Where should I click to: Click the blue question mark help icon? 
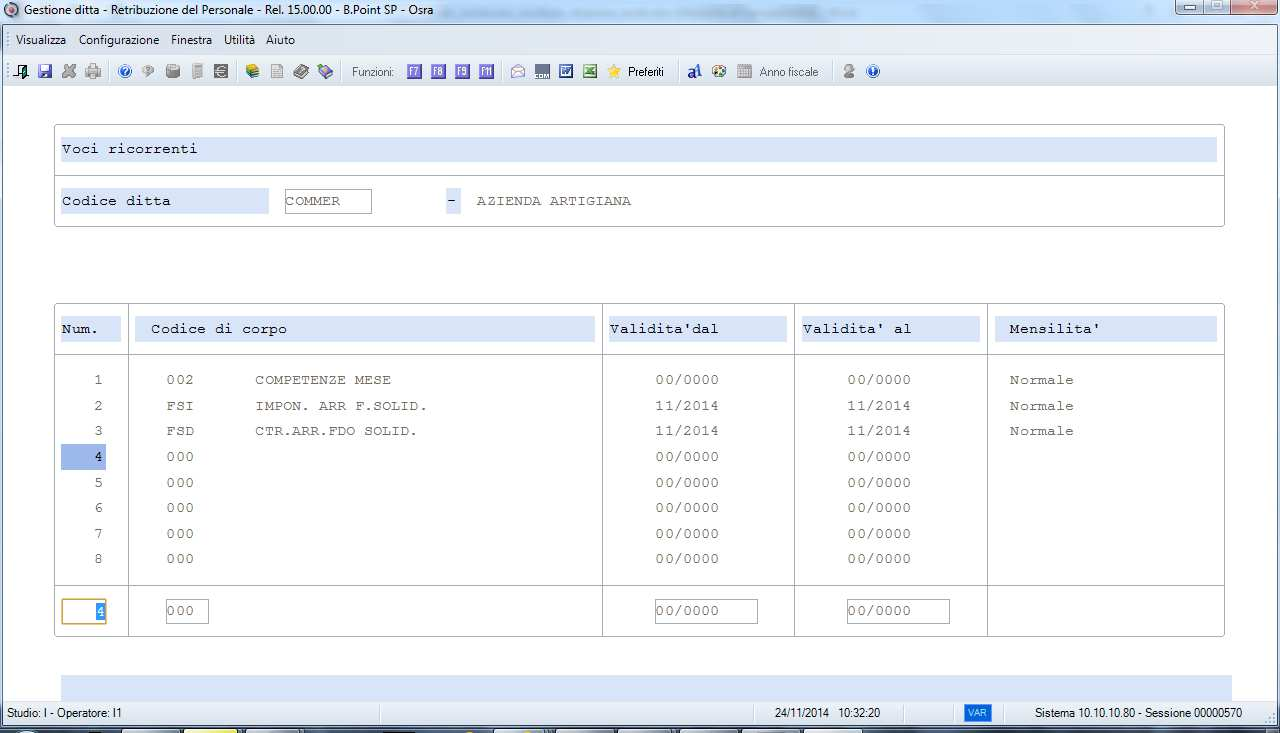pyautogui.click(x=125, y=72)
